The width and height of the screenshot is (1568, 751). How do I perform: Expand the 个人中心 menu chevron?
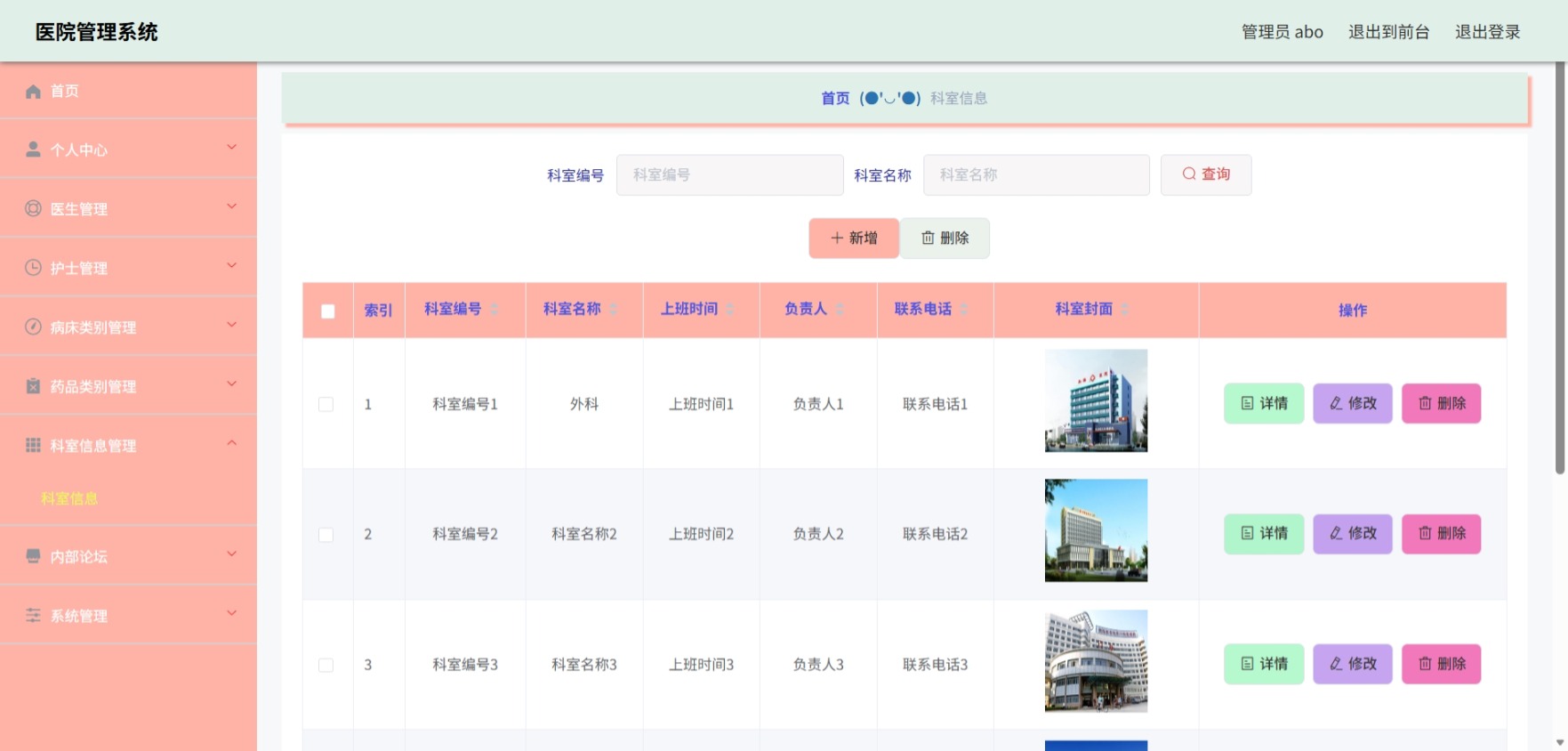[231, 148]
